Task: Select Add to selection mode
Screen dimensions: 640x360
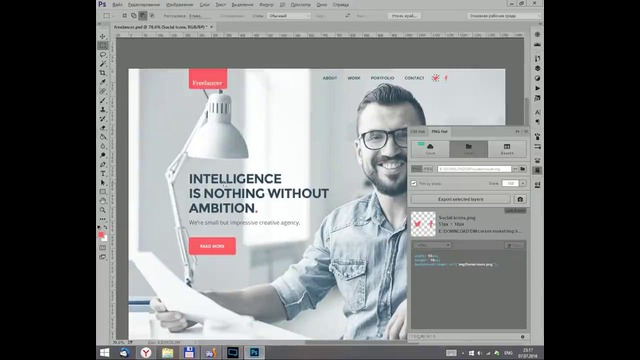Action: click(x=133, y=16)
